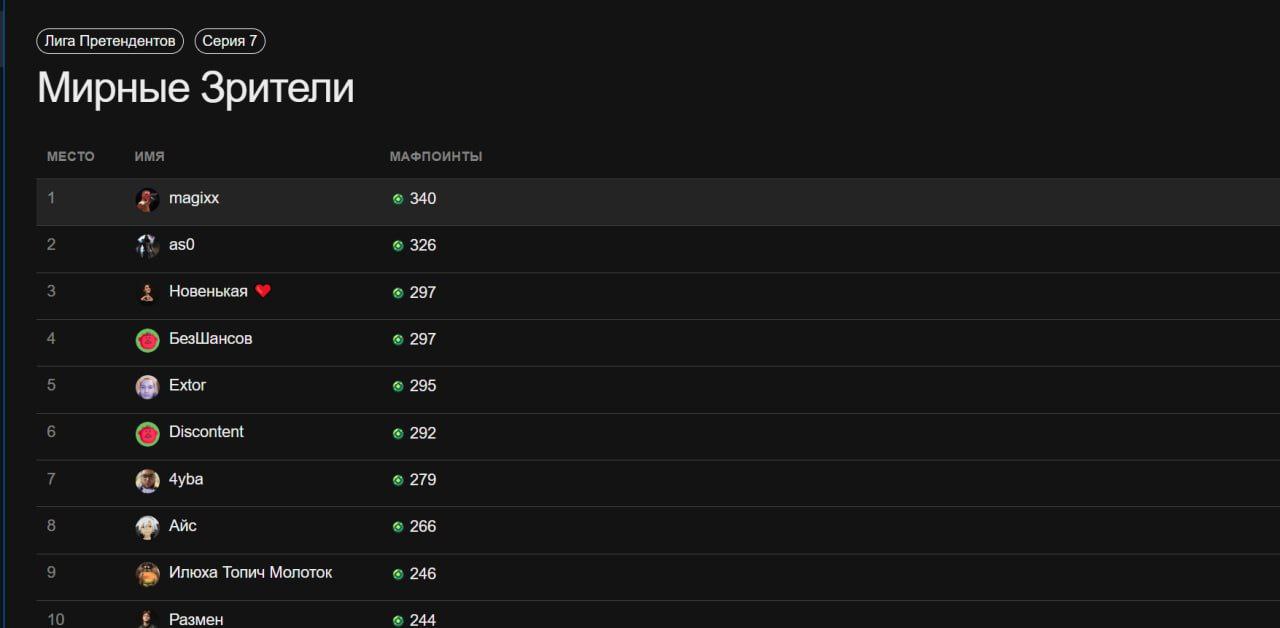Click place number 1 in magixx's row
The image size is (1280, 628).
coord(51,198)
